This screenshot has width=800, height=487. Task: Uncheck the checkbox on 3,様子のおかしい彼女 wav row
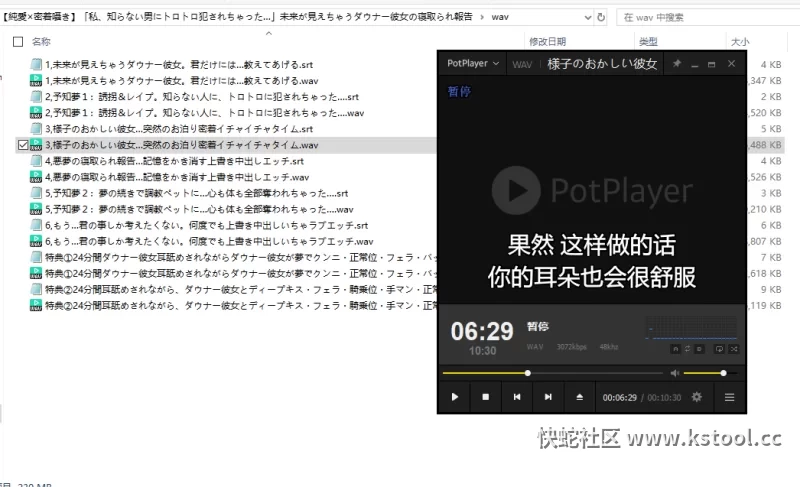click(x=22, y=145)
